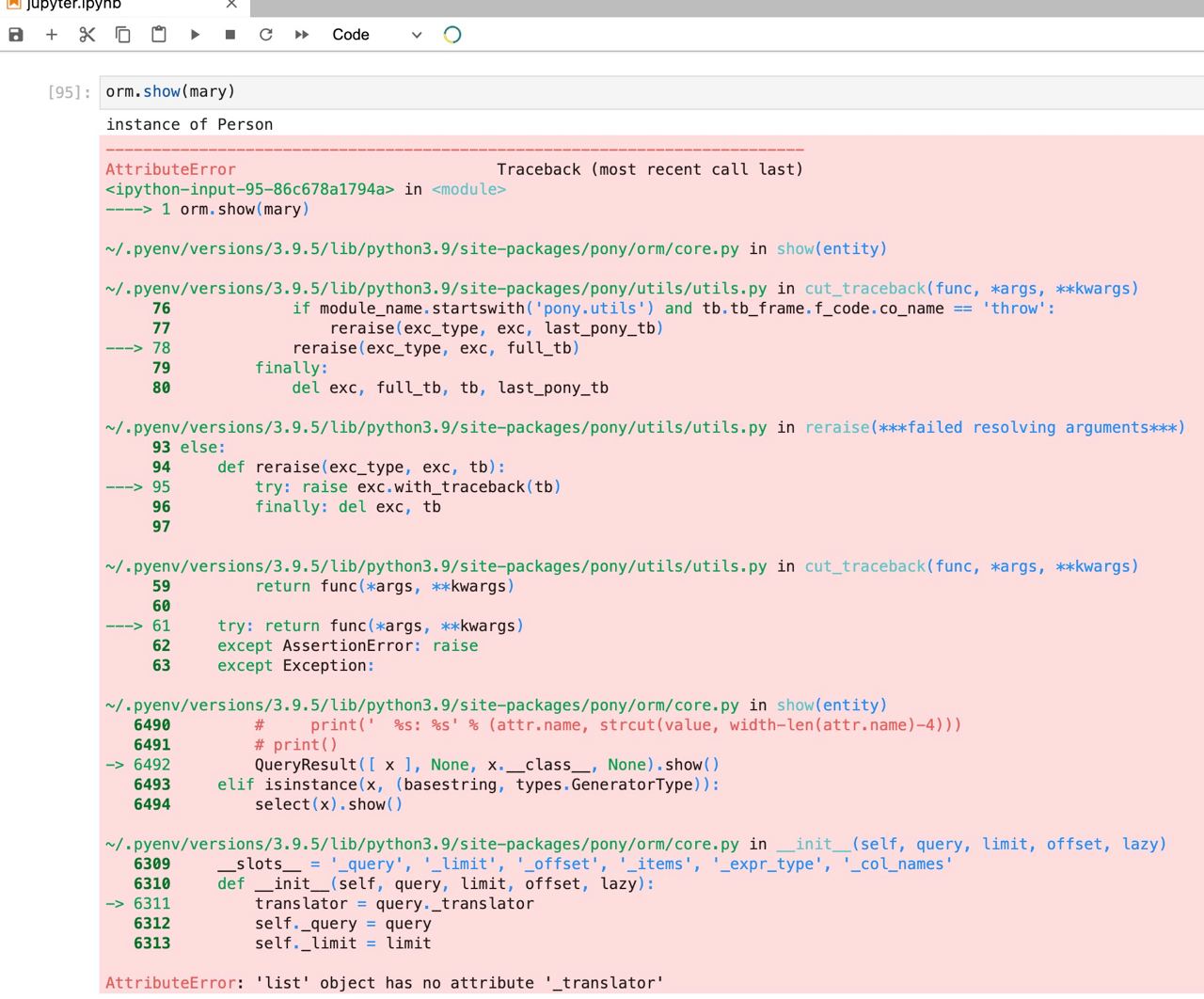Paste cell from the clipboard
Viewport: 1204px width, 999px height.
pos(159,35)
